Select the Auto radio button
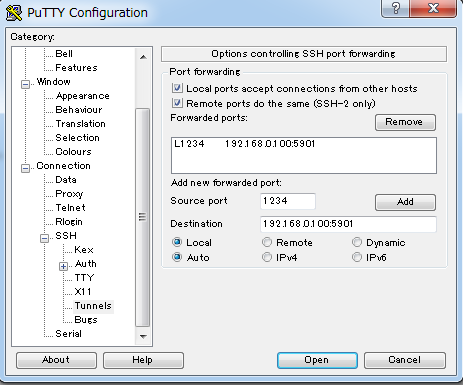Viewport: 463px width, 385px height. point(177,257)
